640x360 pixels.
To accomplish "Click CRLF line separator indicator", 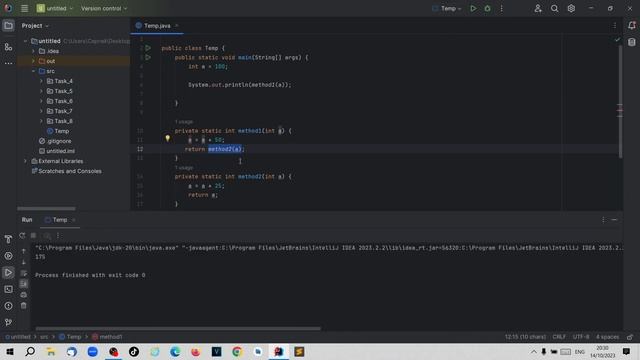I will point(559,337).
